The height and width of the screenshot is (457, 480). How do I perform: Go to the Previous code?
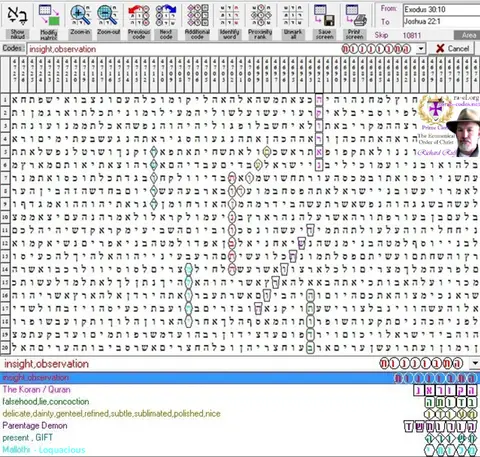tap(139, 16)
